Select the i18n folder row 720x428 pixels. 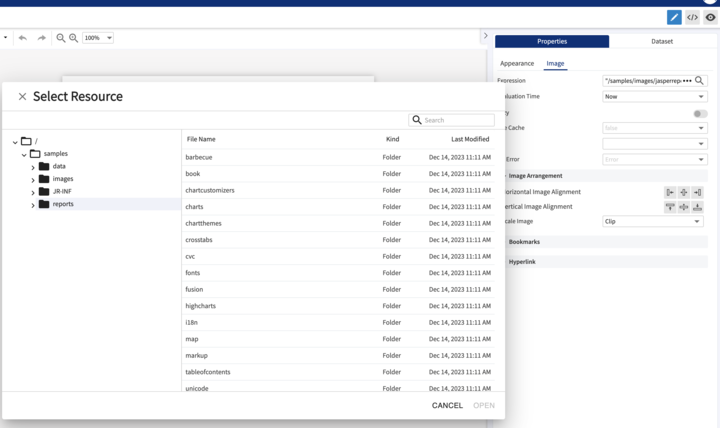tap(339, 322)
